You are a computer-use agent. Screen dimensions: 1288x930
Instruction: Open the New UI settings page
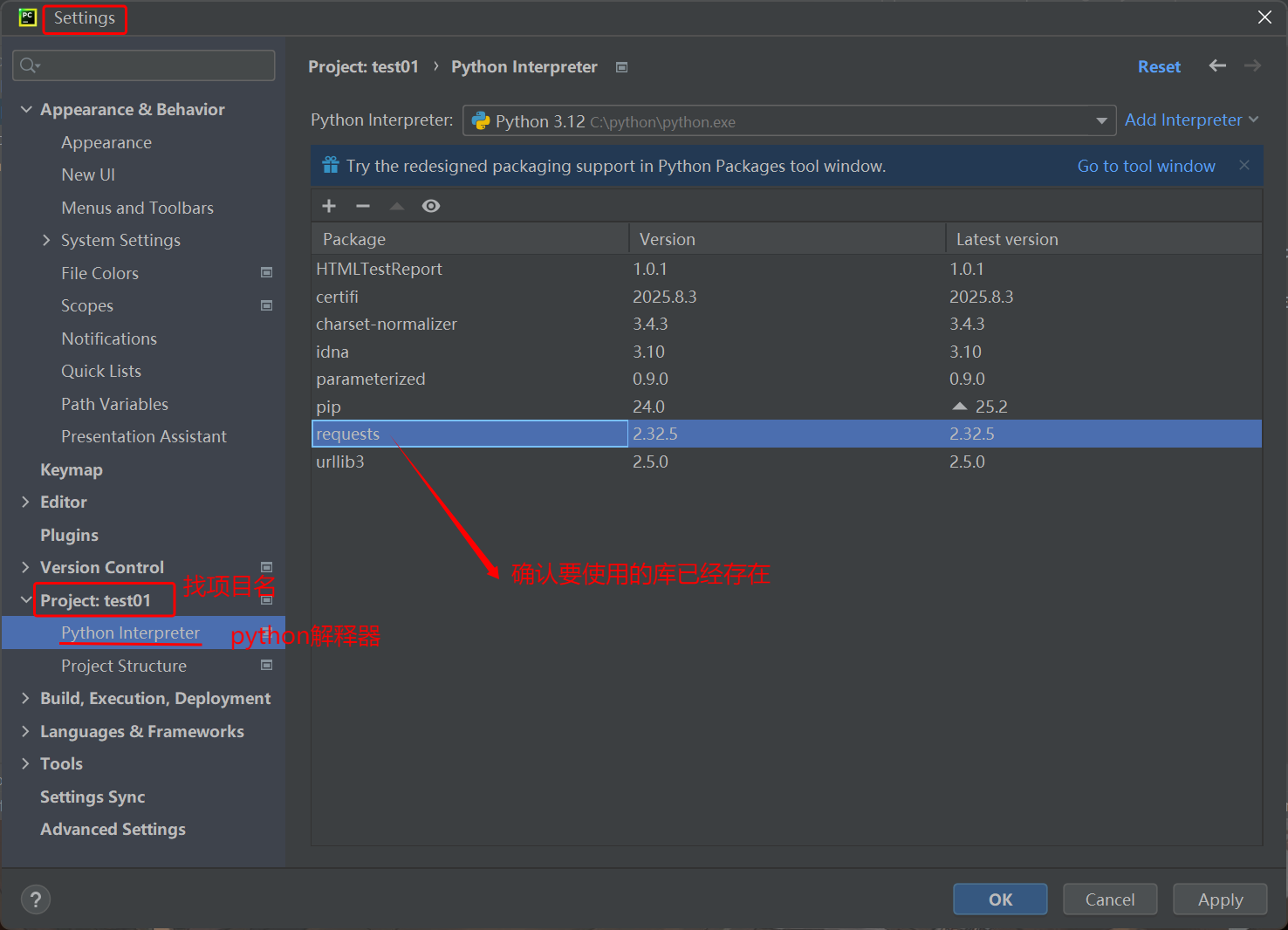tap(88, 174)
